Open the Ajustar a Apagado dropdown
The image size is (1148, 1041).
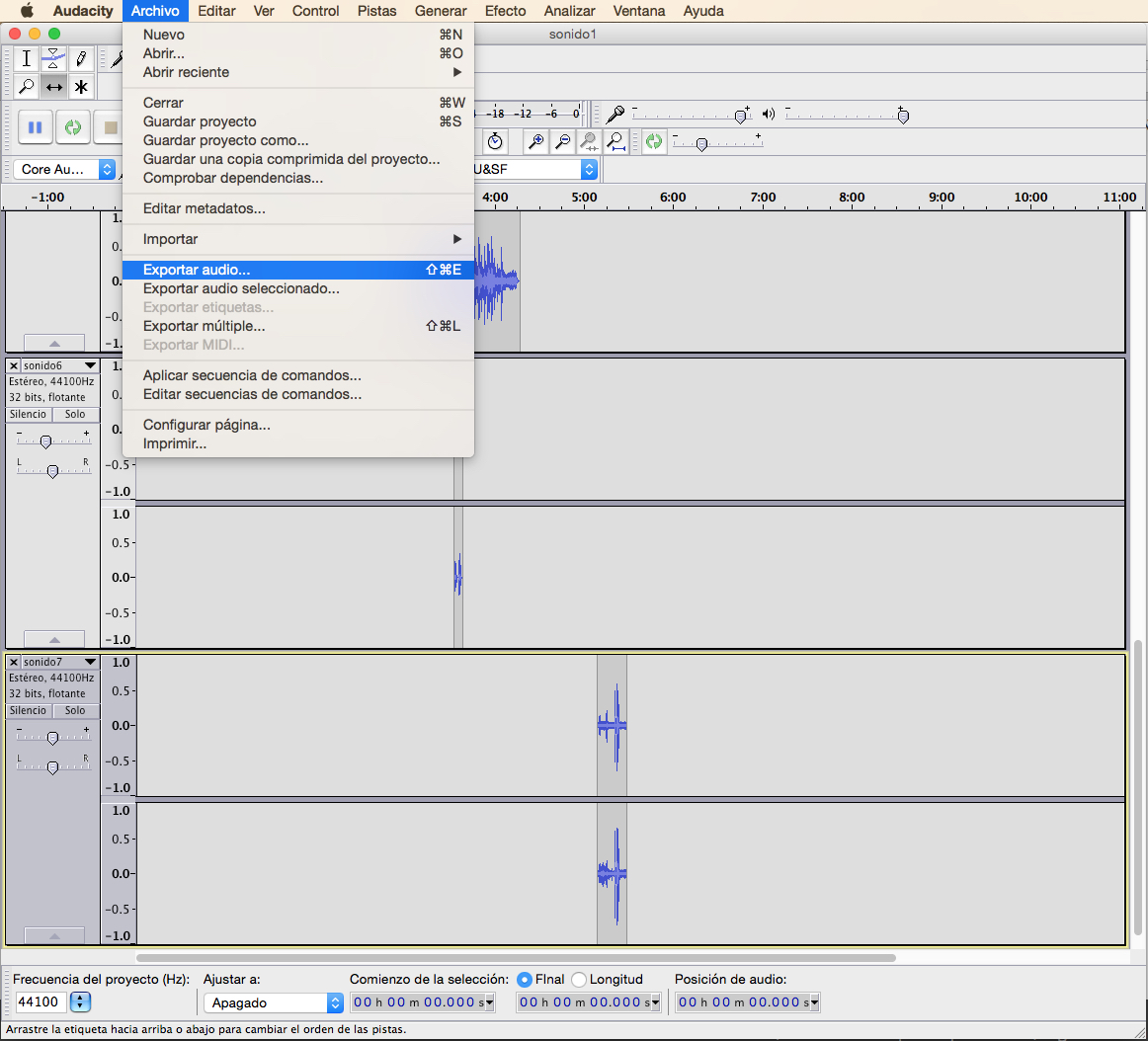pos(273,1002)
